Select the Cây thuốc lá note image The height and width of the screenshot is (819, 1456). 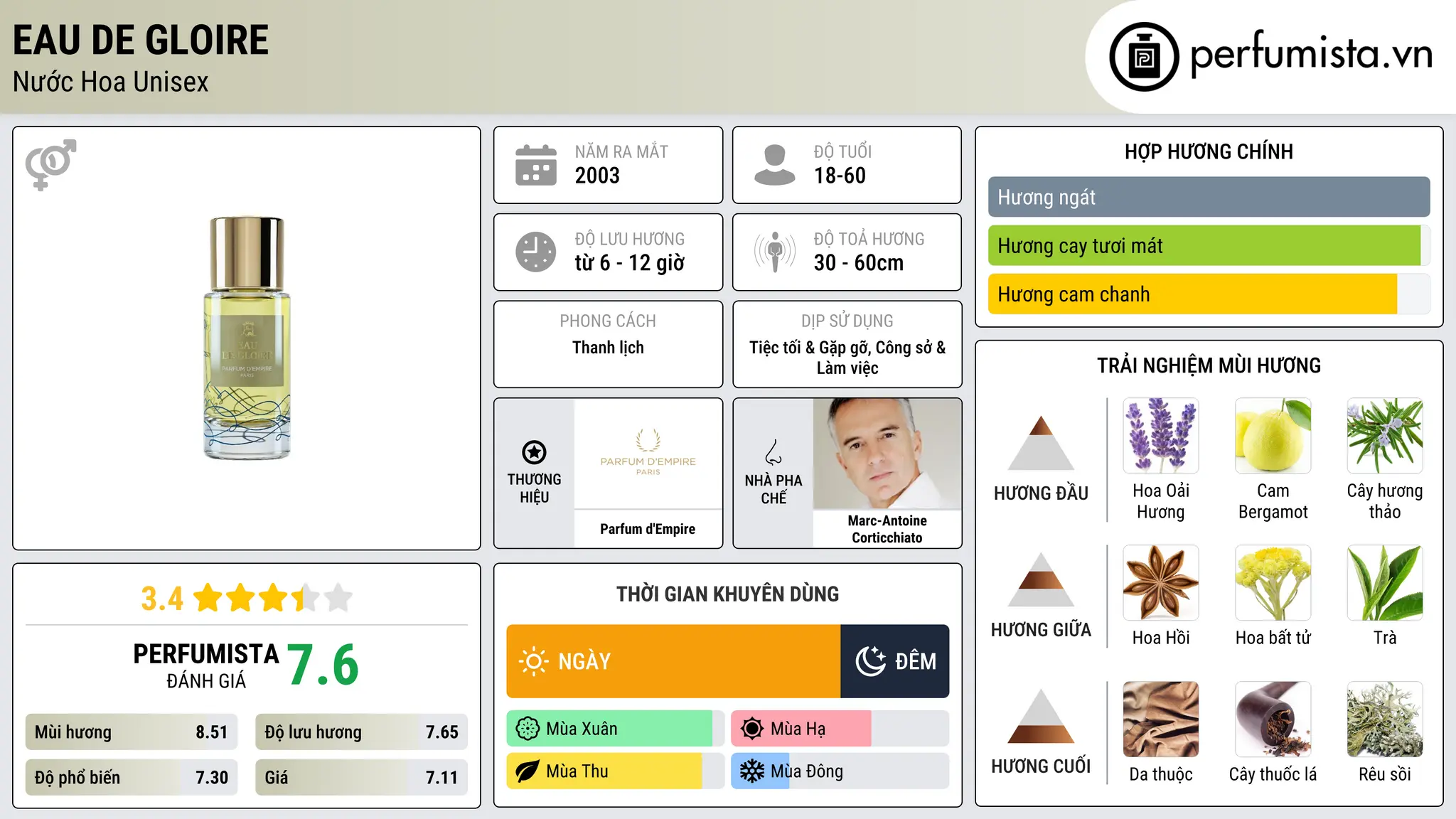point(1273,719)
